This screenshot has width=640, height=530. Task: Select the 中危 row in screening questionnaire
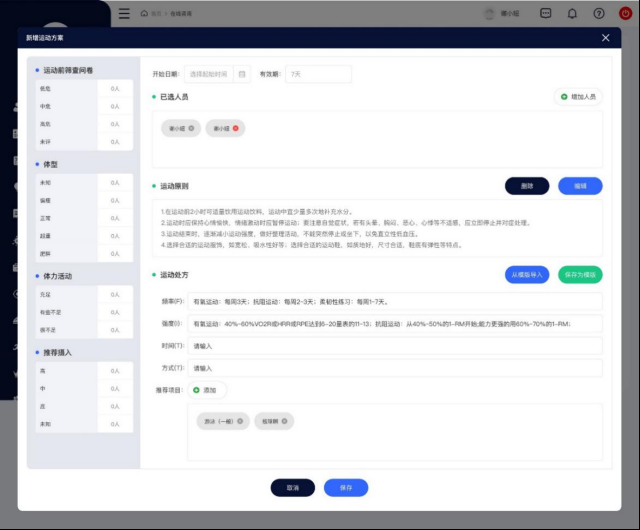pyautogui.click(x=84, y=106)
